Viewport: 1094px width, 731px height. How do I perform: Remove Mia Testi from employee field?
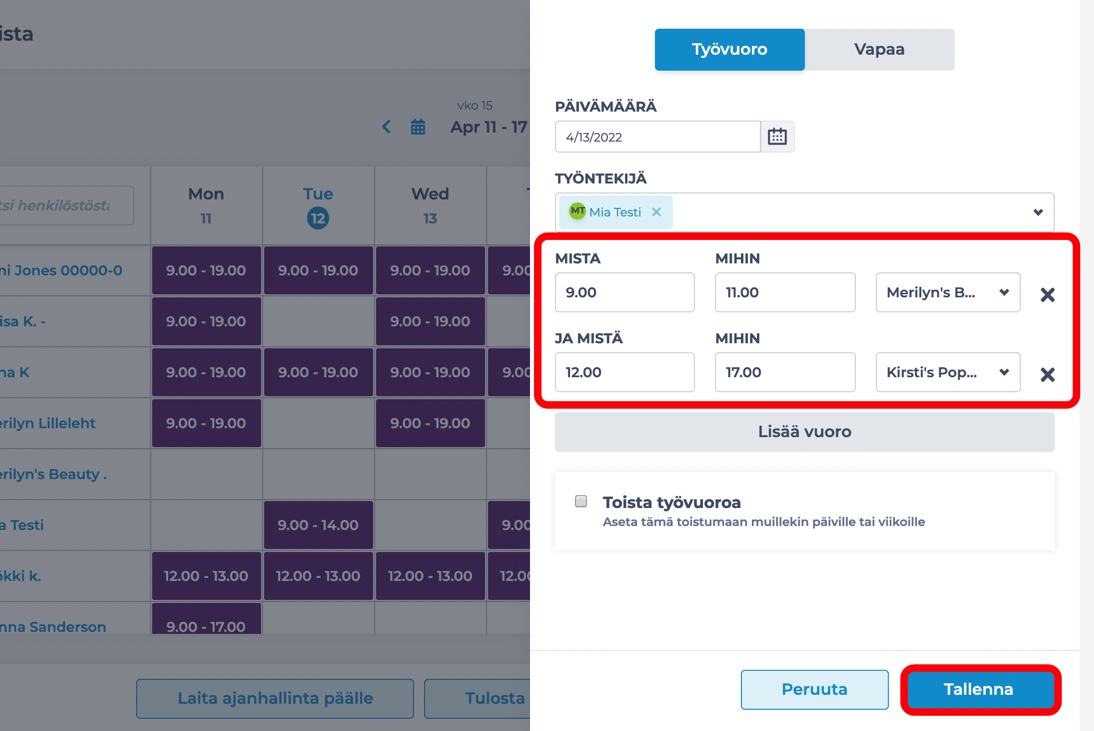coord(656,212)
